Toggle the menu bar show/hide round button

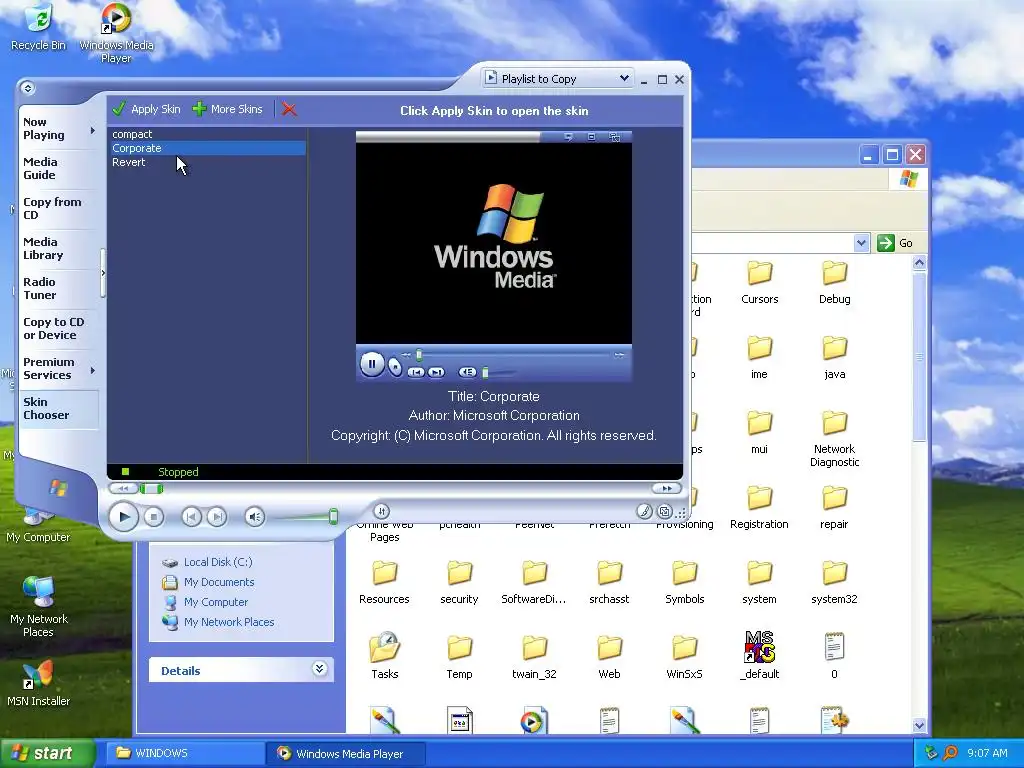27,88
